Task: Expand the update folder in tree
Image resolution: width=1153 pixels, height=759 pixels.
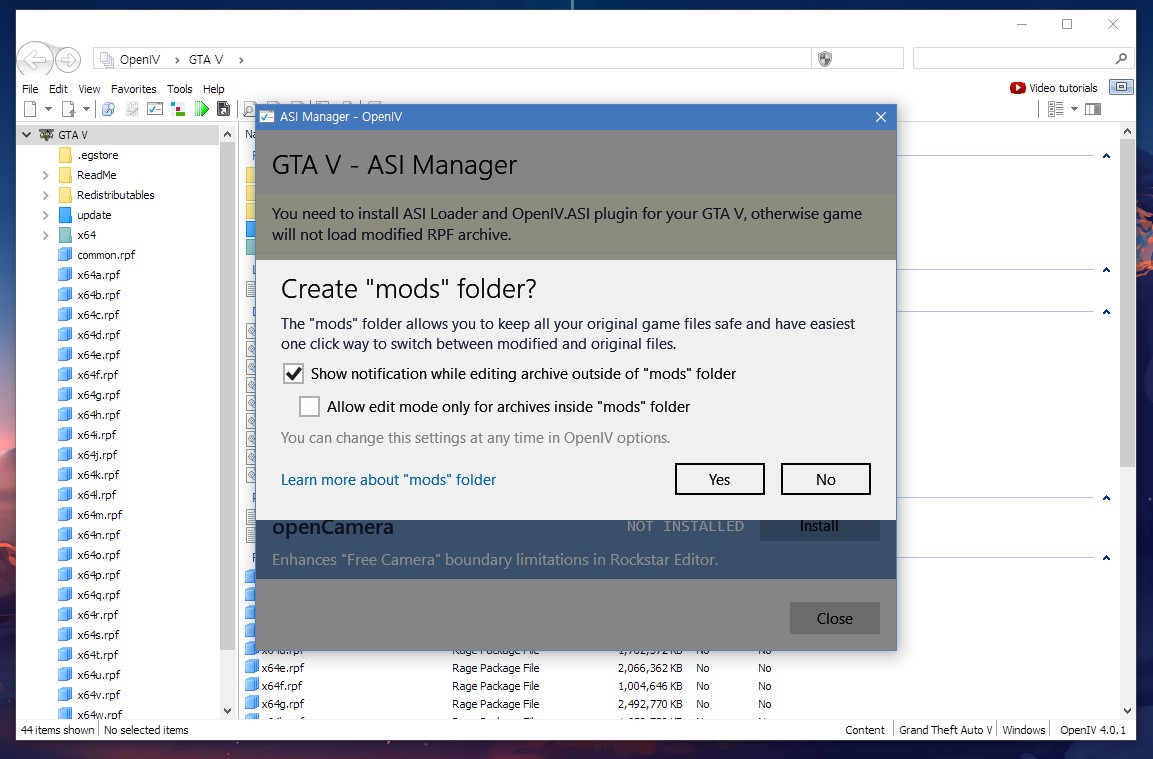Action: [46, 215]
